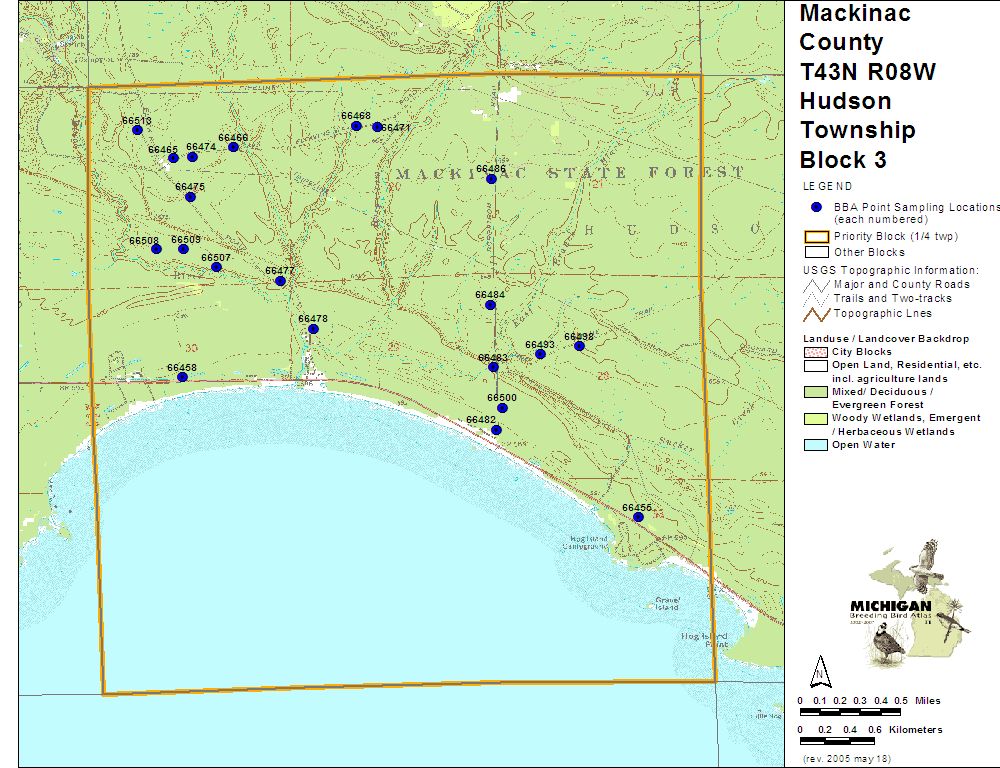1000x768 pixels.
Task: Select sampling point 66468
Action: (356, 126)
